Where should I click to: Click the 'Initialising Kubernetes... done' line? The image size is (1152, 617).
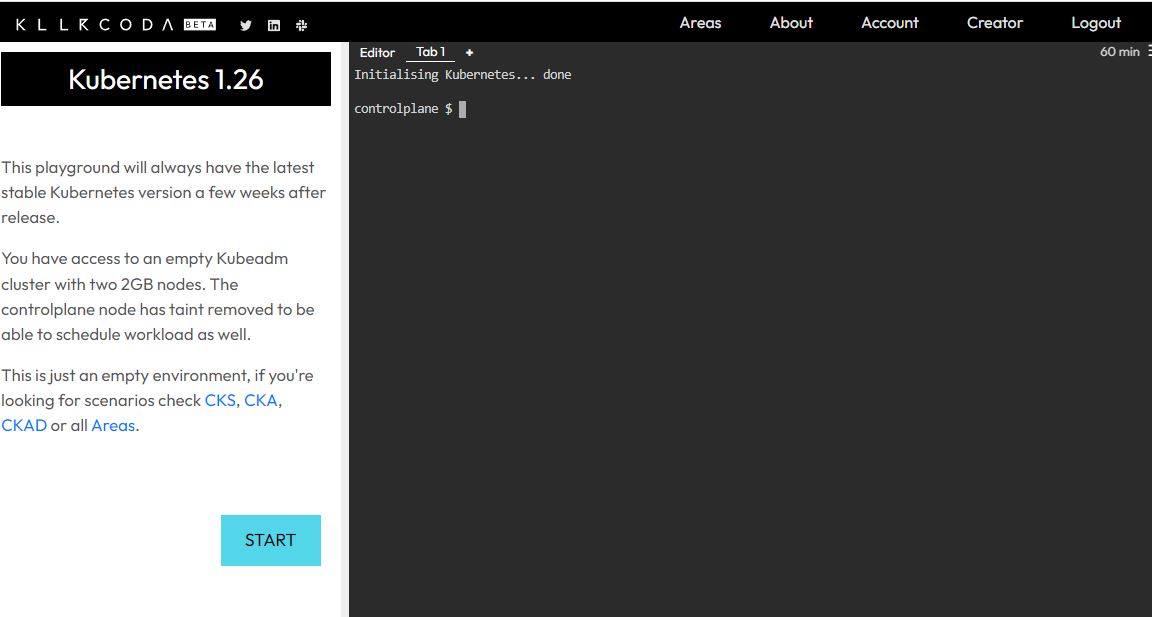click(x=462, y=74)
